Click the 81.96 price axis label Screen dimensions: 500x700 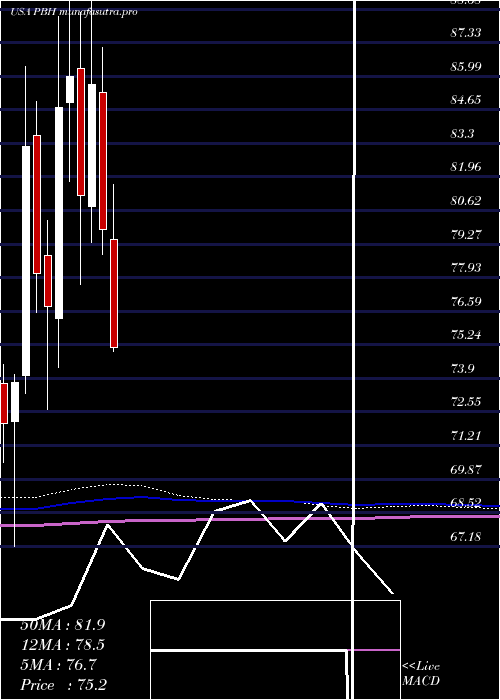tap(466, 167)
